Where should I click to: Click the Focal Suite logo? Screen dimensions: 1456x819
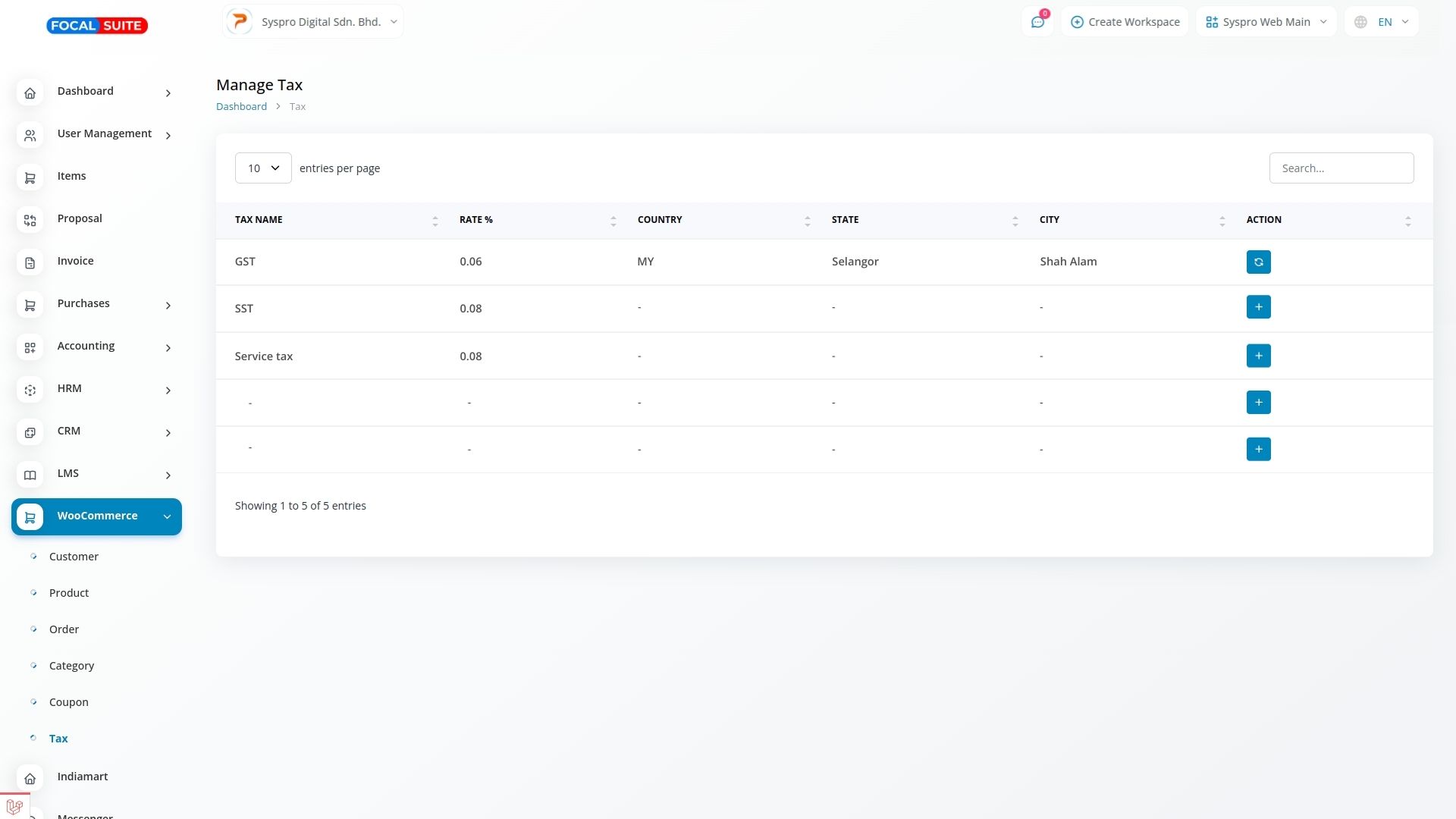pos(97,26)
